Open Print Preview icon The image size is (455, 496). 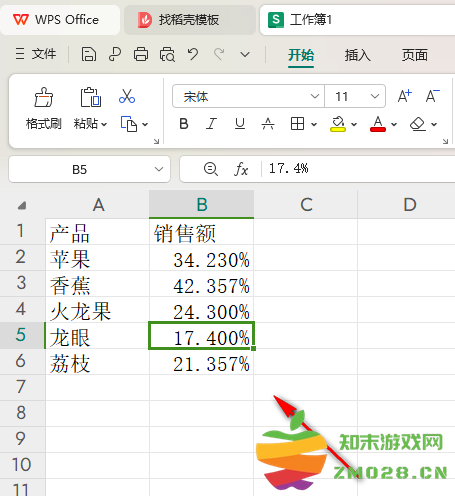click(x=167, y=54)
